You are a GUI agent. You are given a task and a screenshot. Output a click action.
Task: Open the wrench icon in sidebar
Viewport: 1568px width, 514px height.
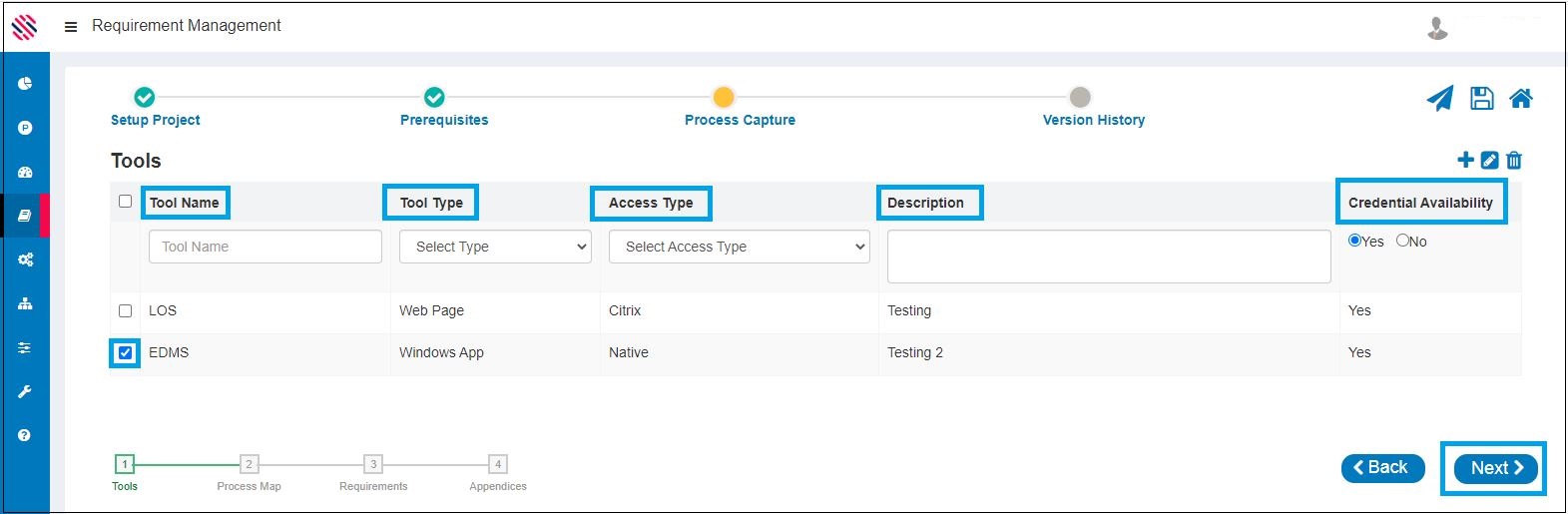(x=25, y=391)
